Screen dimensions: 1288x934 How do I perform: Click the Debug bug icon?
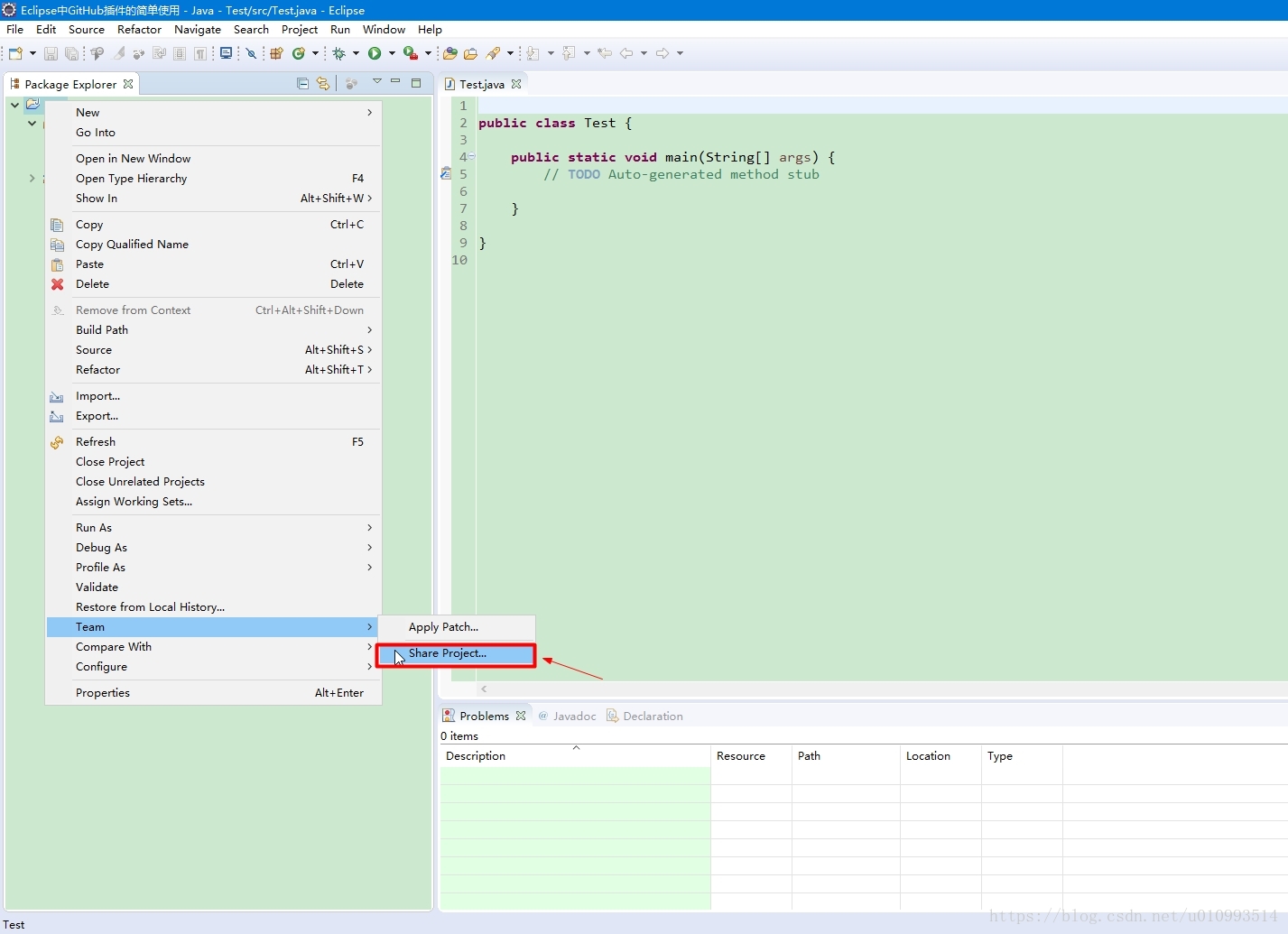(x=338, y=53)
